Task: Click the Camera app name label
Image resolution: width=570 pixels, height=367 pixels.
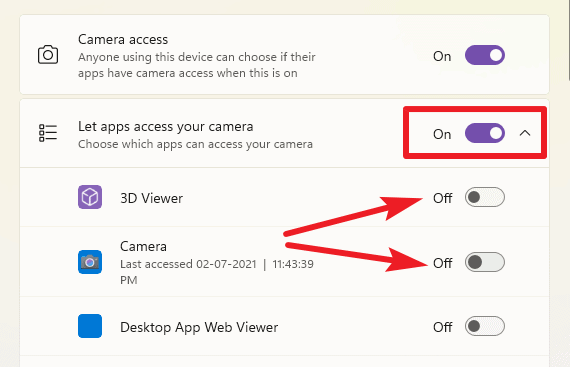Action: 143,246
